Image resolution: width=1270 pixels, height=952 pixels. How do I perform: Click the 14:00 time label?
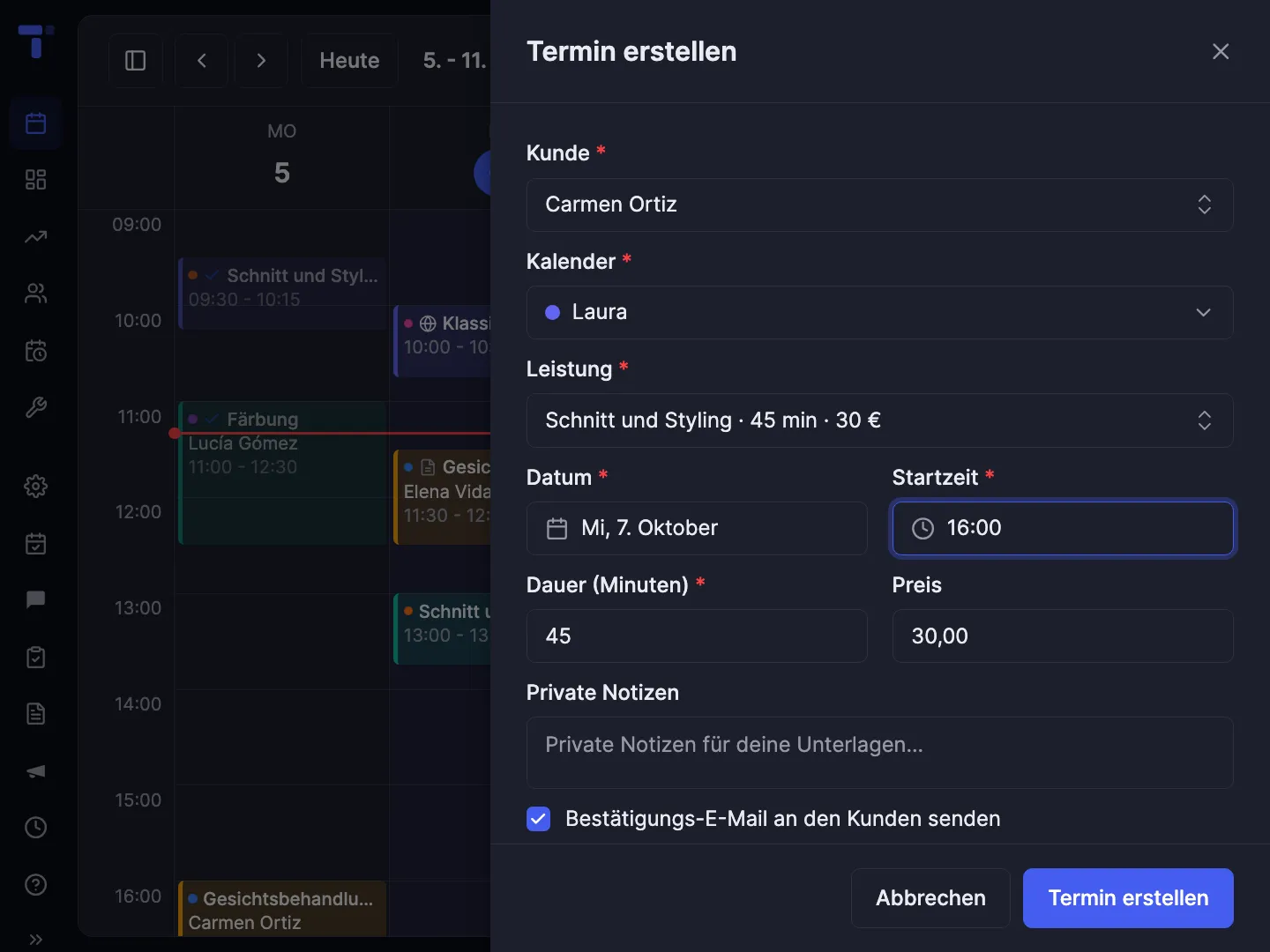click(138, 704)
